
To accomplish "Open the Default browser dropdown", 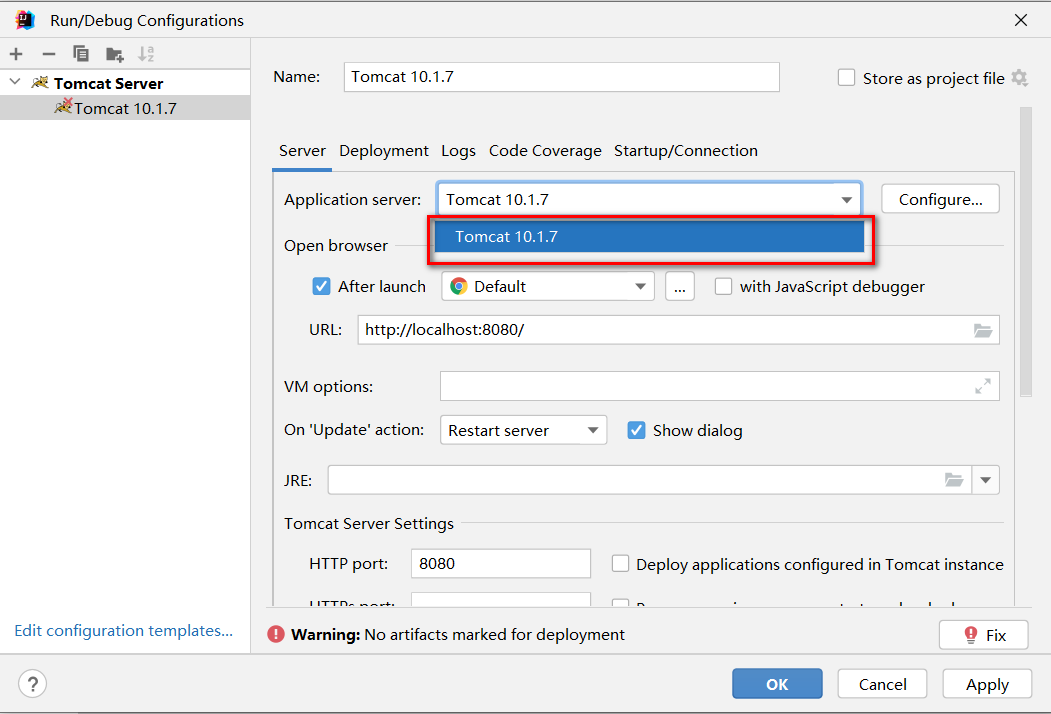I will [x=547, y=286].
